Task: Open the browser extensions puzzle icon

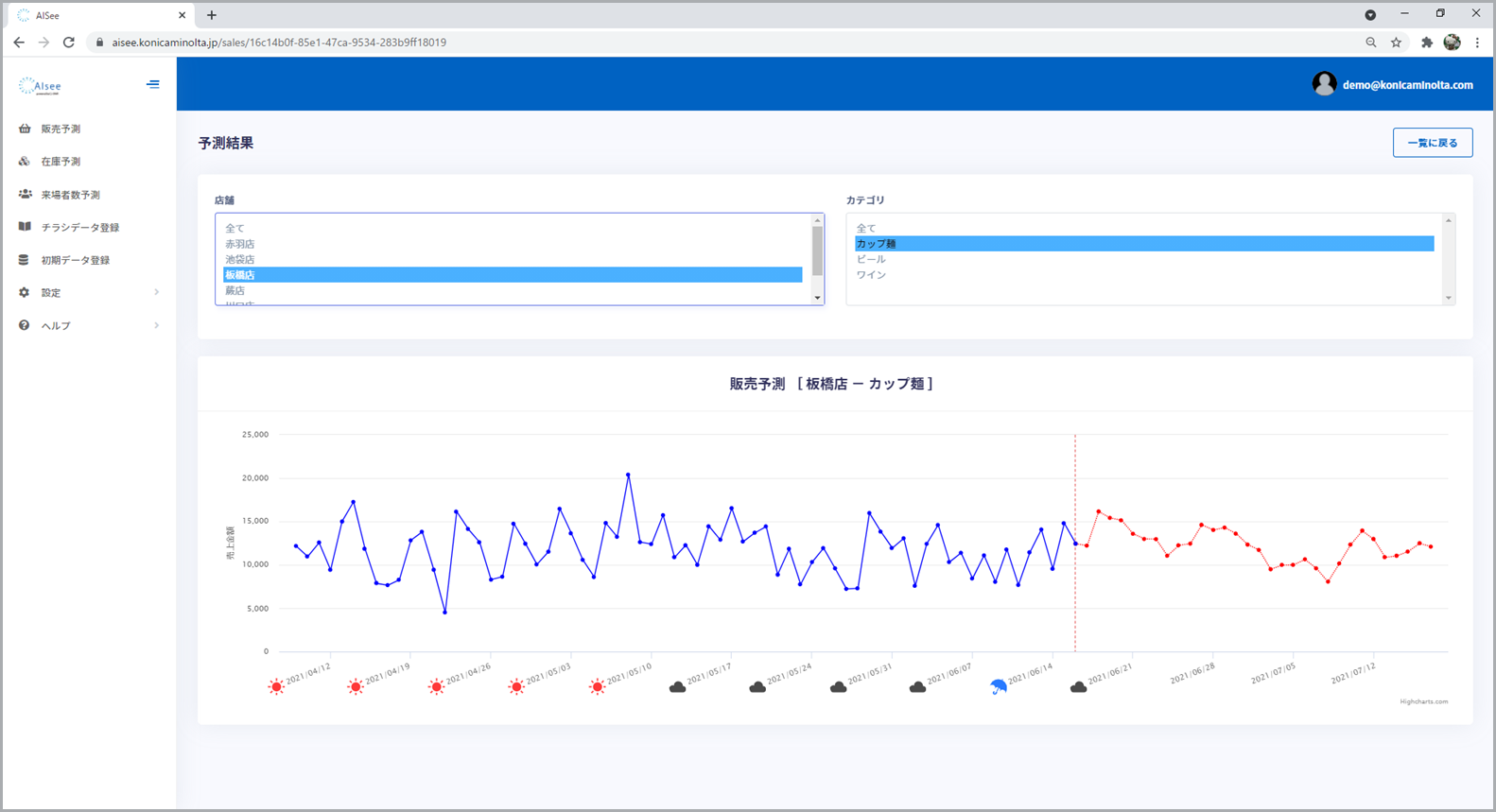Action: click(x=1426, y=43)
